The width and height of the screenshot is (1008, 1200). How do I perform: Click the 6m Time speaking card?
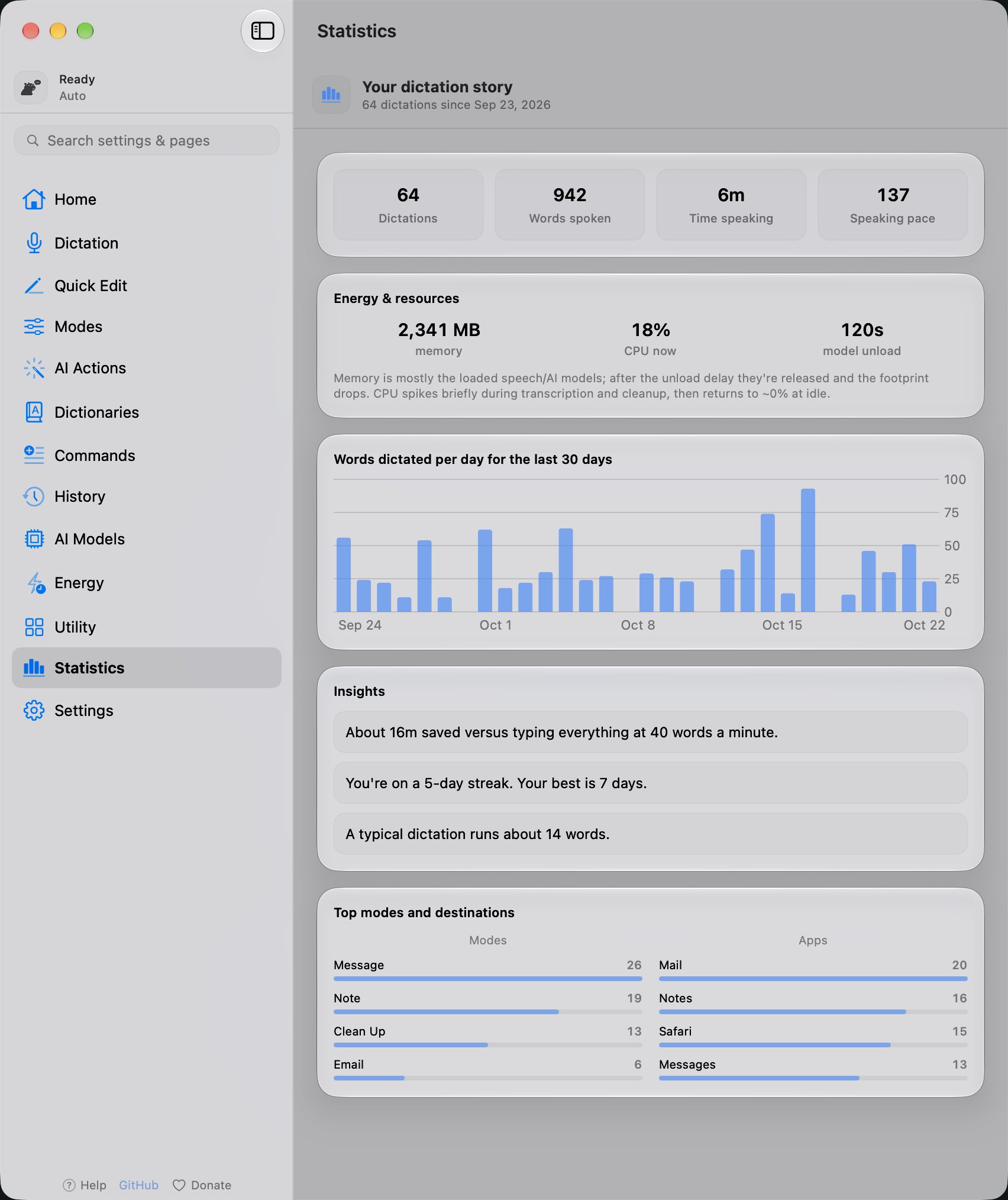pos(731,205)
